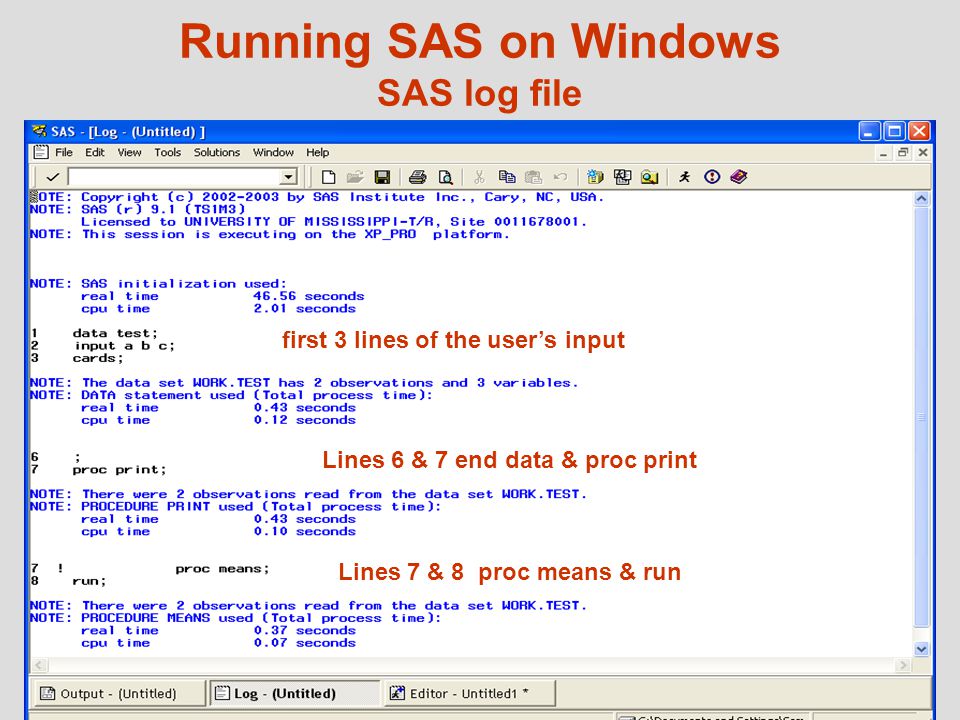The height and width of the screenshot is (720, 960).
Task: Restore the inner Log child window
Action: point(903,153)
